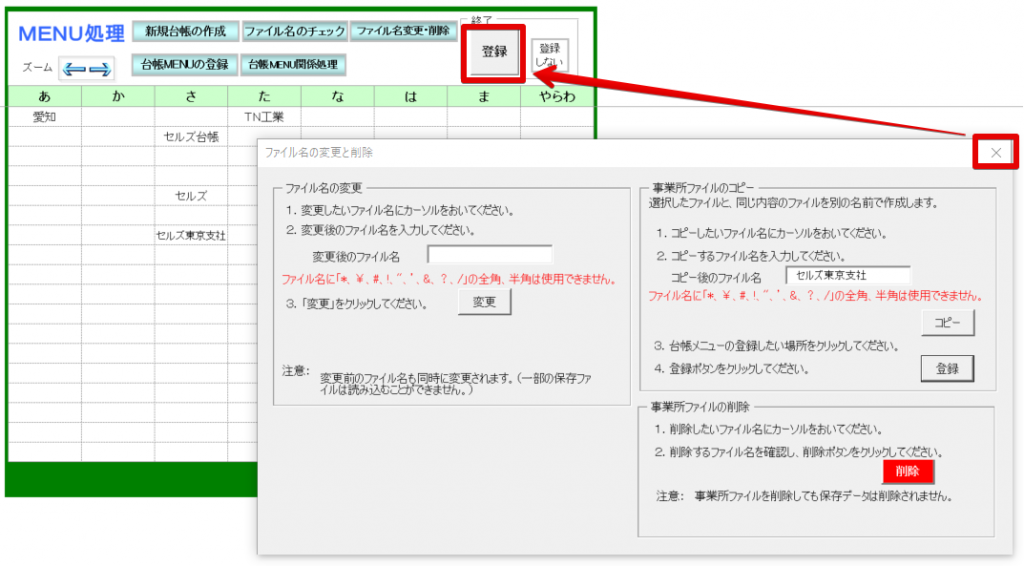Viewport: 1024px width, 566px height.
Task: Select the セルズ台帳 cell
Action: click(x=191, y=137)
